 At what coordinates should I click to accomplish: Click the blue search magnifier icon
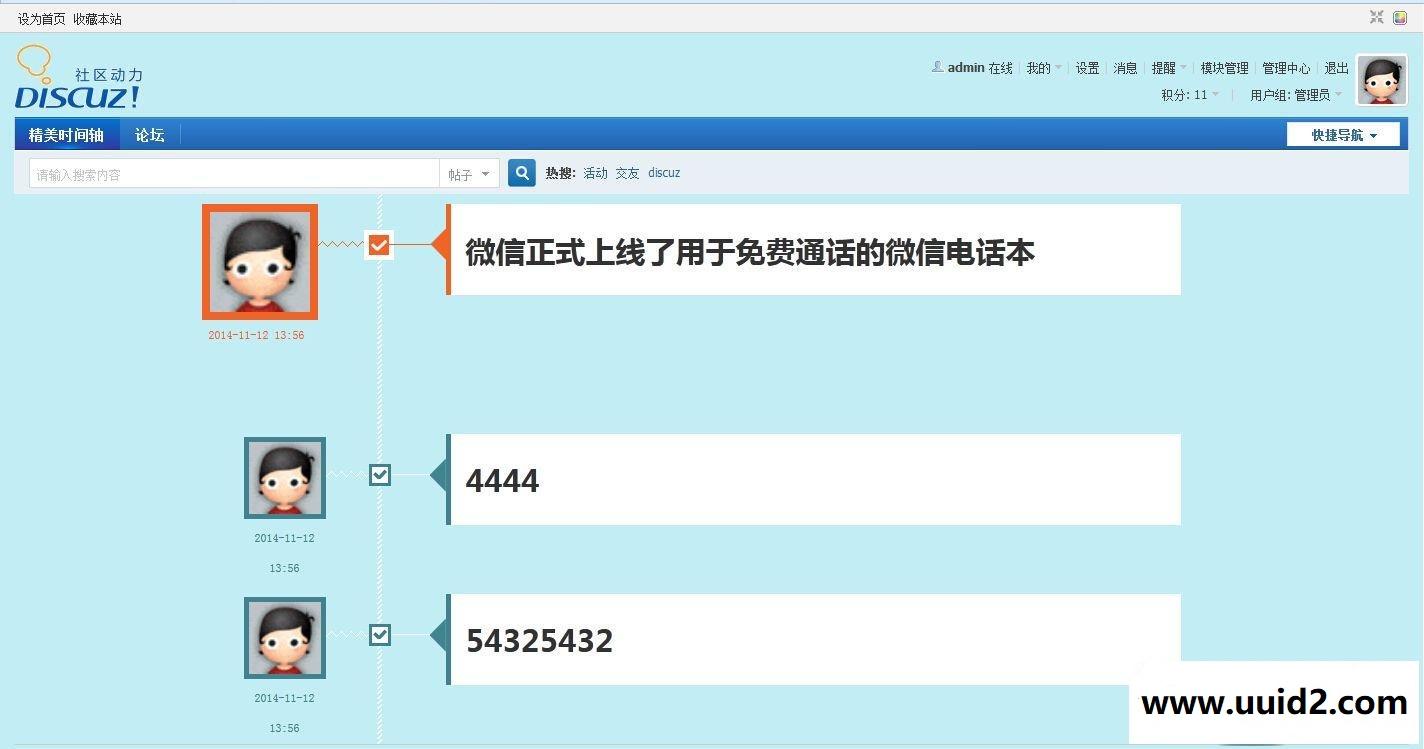[x=521, y=172]
